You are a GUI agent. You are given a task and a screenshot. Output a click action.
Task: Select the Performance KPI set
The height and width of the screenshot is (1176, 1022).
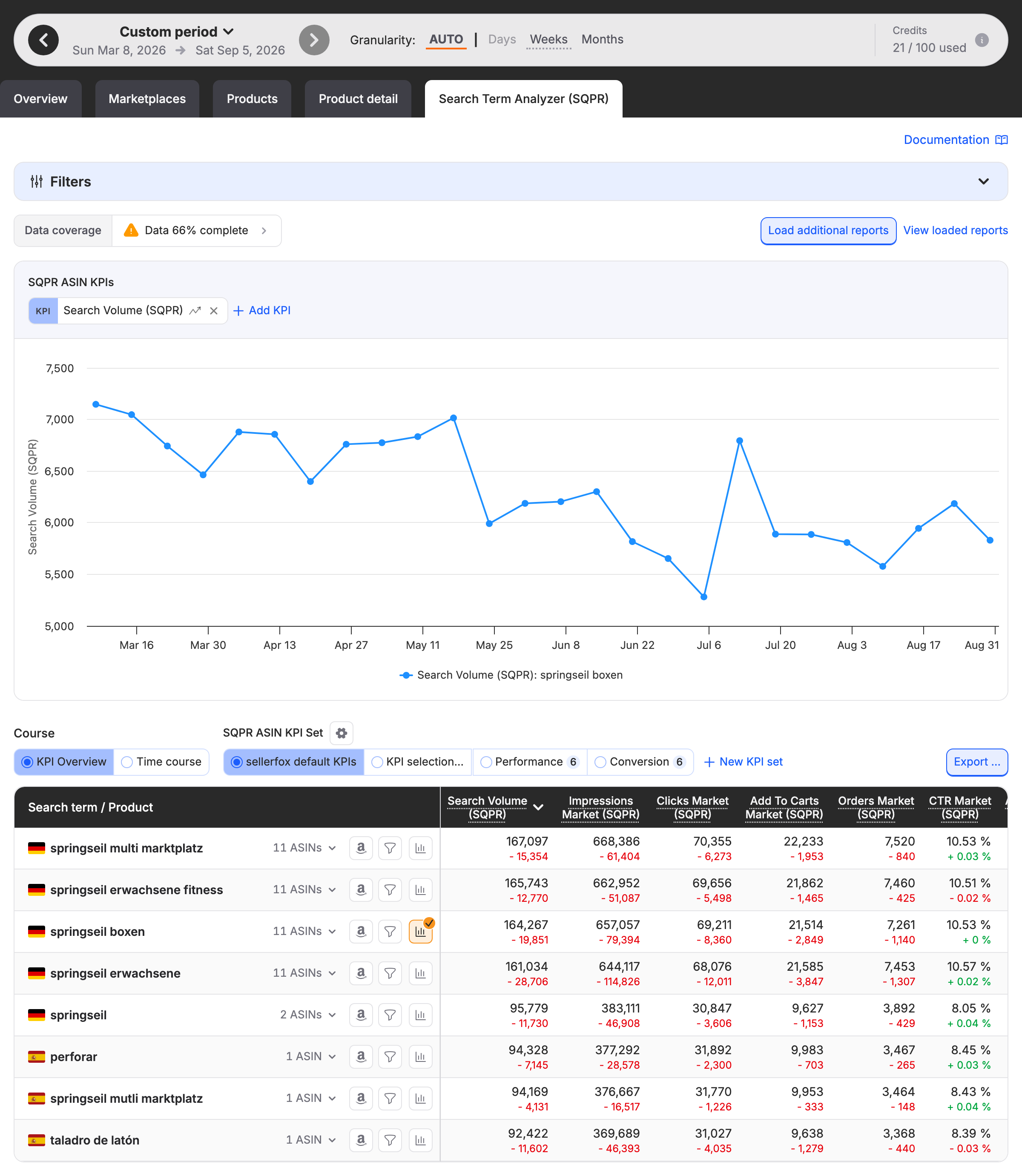coord(530,762)
